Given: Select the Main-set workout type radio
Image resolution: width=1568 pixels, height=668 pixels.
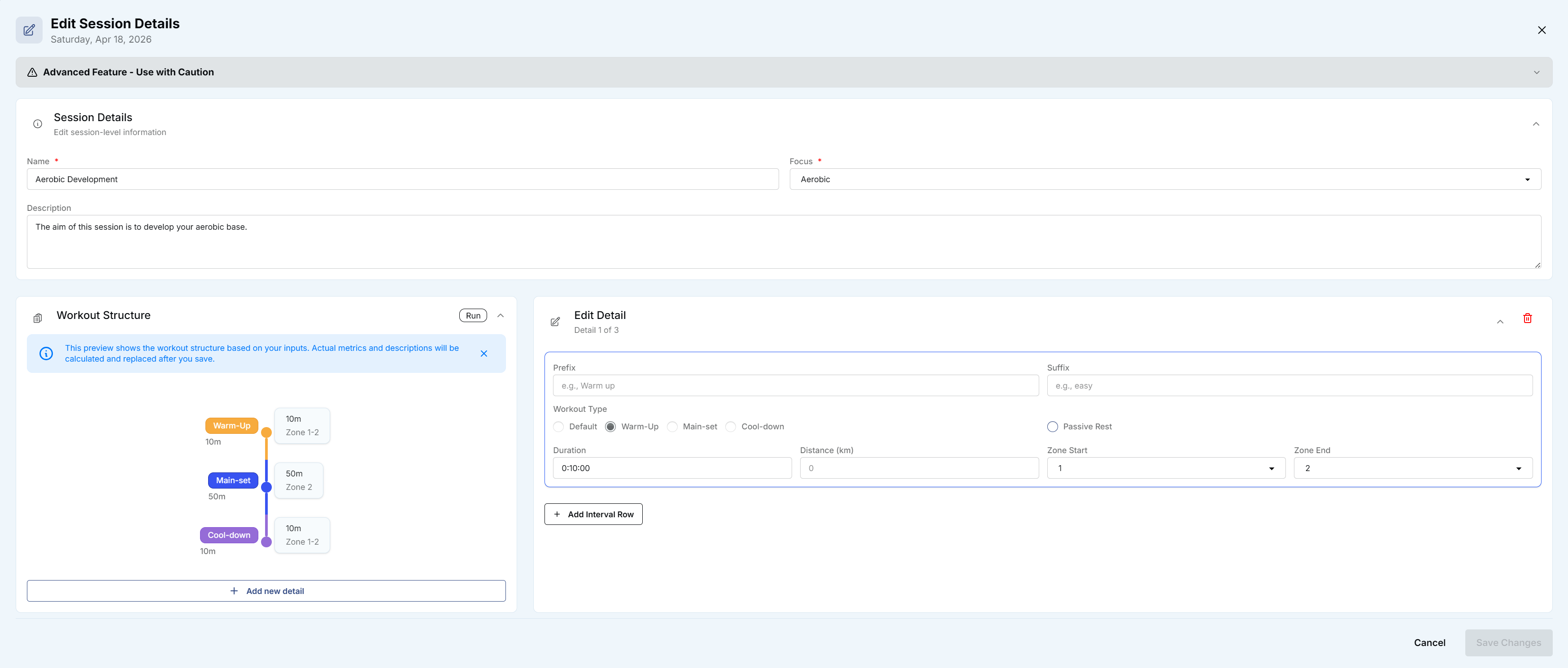Looking at the screenshot, I should coord(672,426).
